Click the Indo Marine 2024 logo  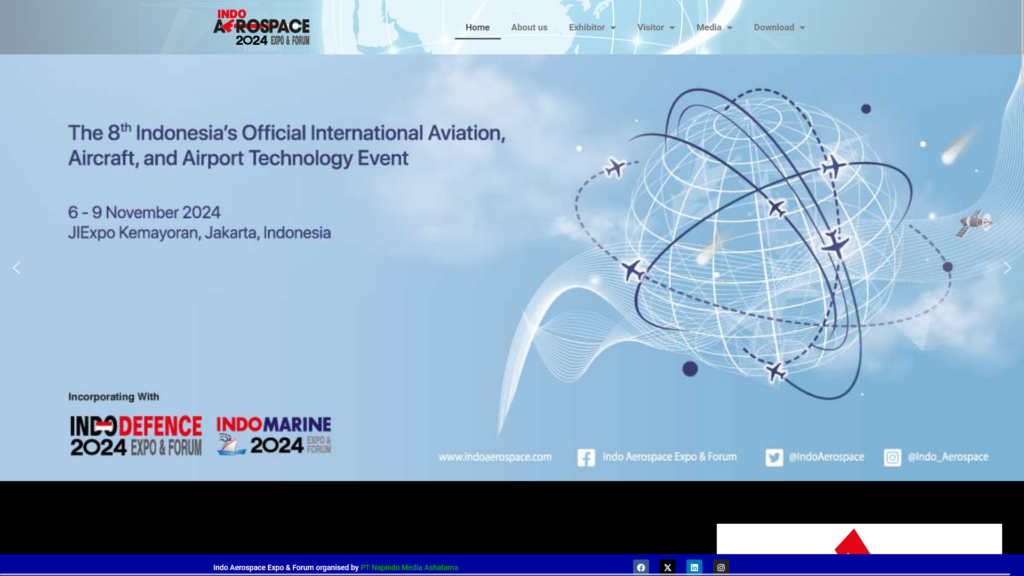(274, 436)
